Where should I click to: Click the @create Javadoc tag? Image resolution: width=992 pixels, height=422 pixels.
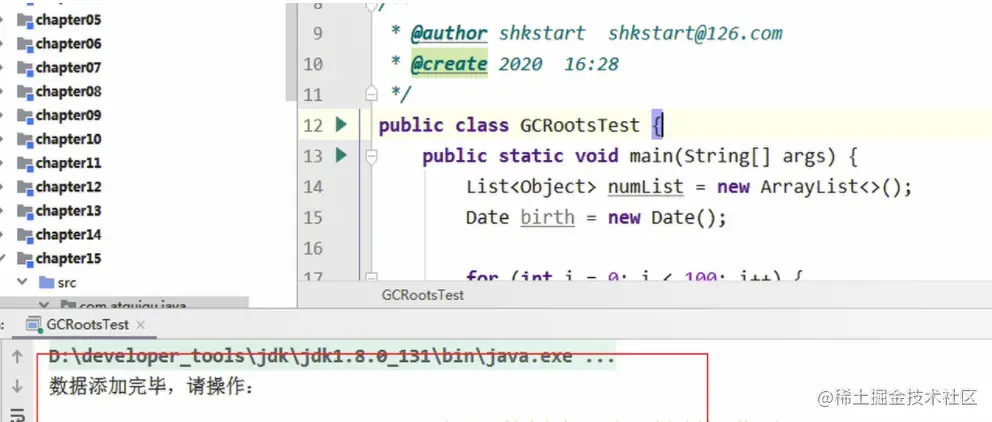pyautogui.click(x=449, y=64)
